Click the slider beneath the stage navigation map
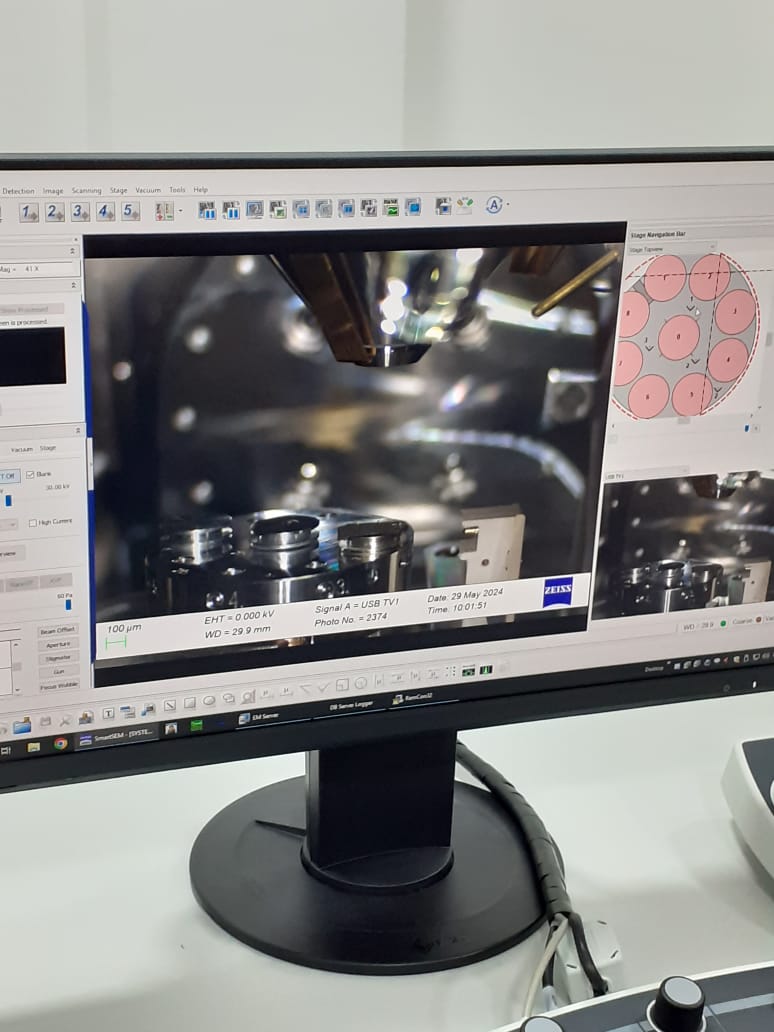The image size is (774, 1032). point(684,422)
